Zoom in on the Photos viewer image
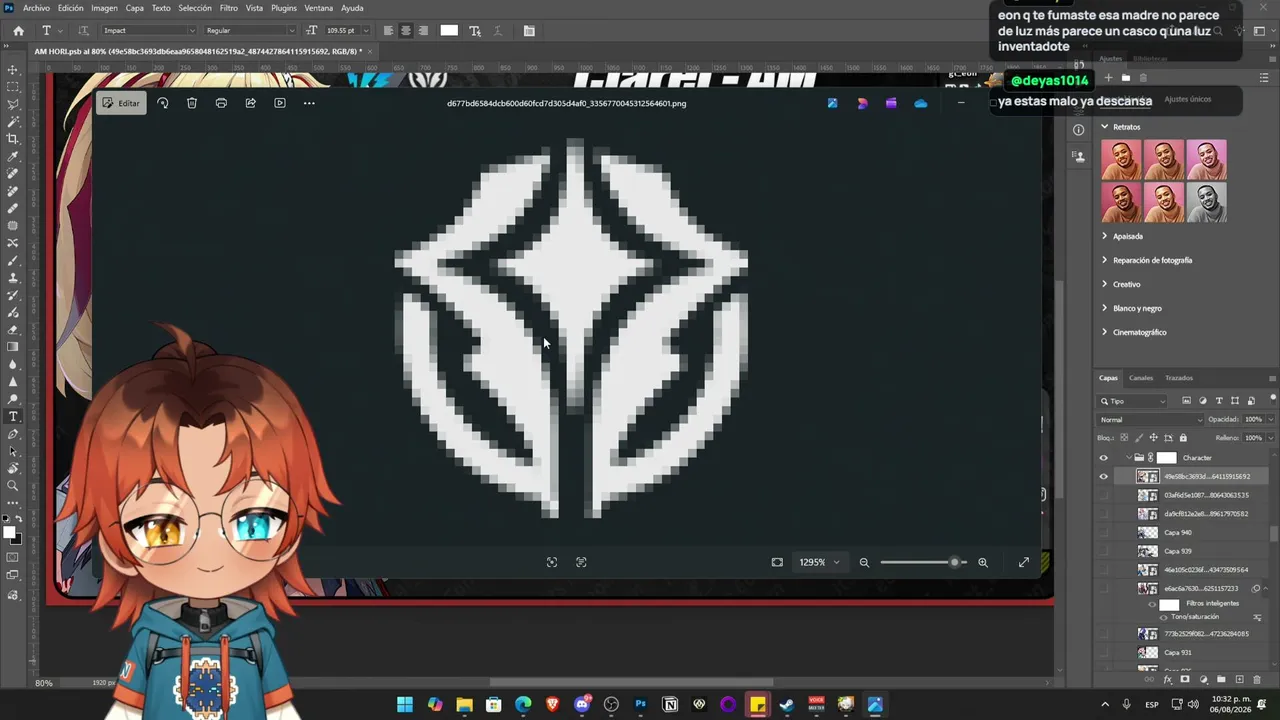This screenshot has width=1280, height=720. click(x=983, y=562)
